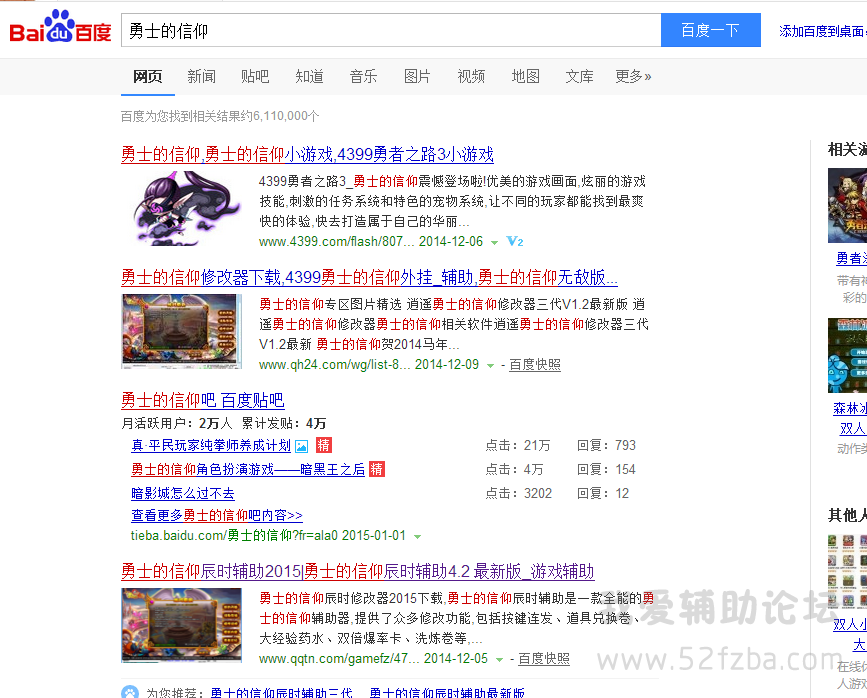Switch to the 图片 tab
This screenshot has width=867, height=698.
(x=417, y=76)
